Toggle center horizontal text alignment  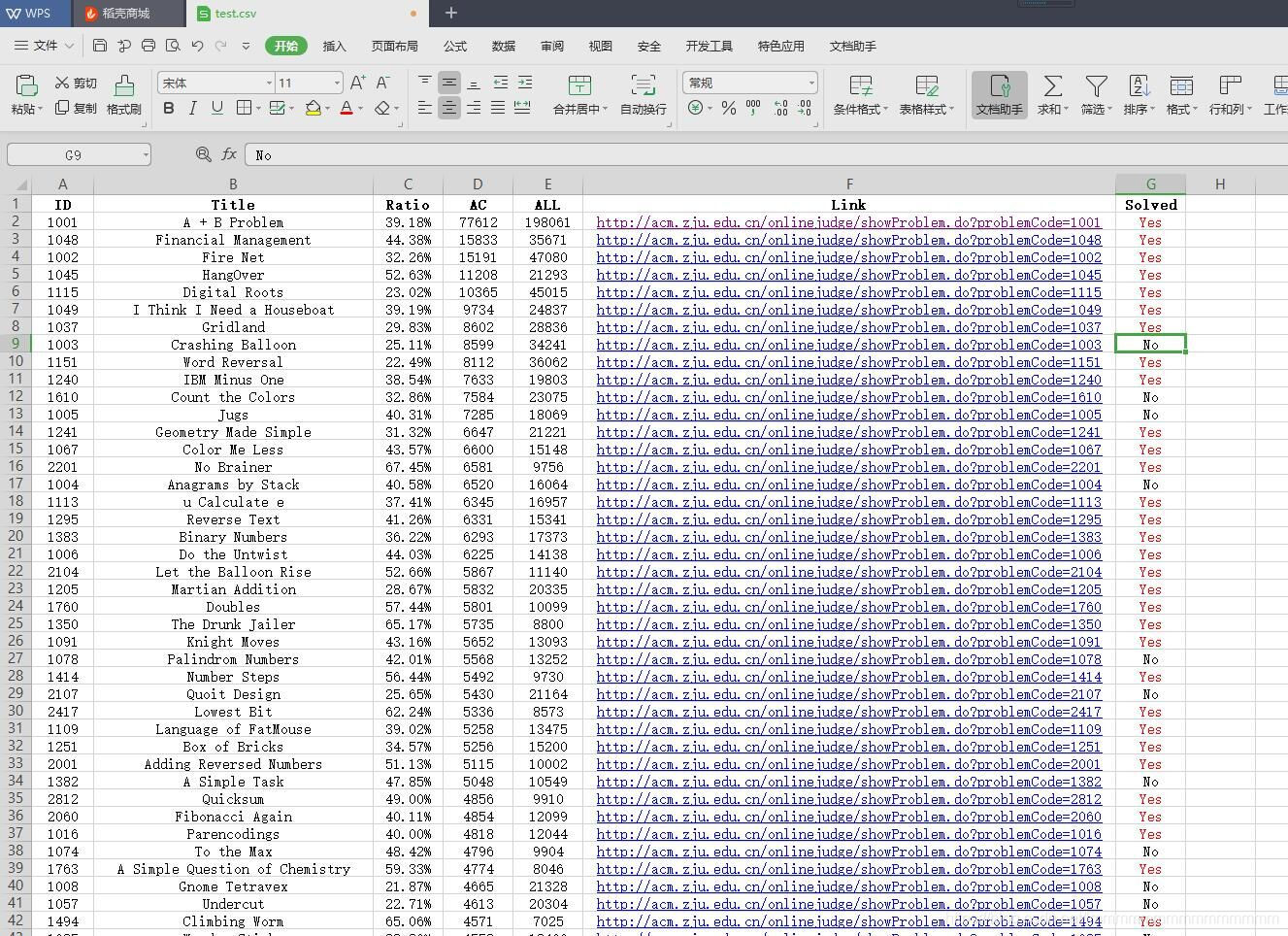[448, 108]
